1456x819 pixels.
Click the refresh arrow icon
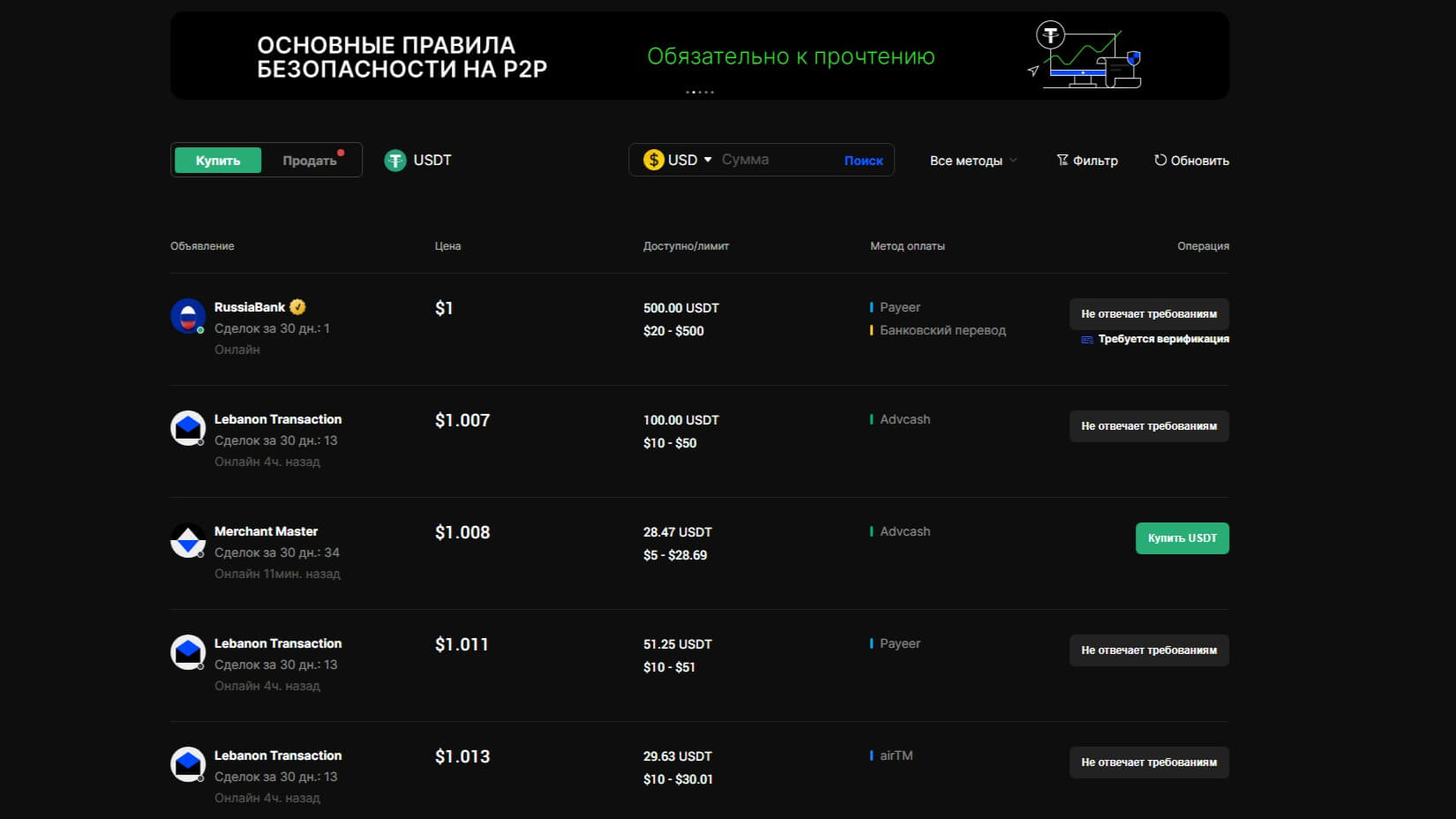pos(1160,161)
